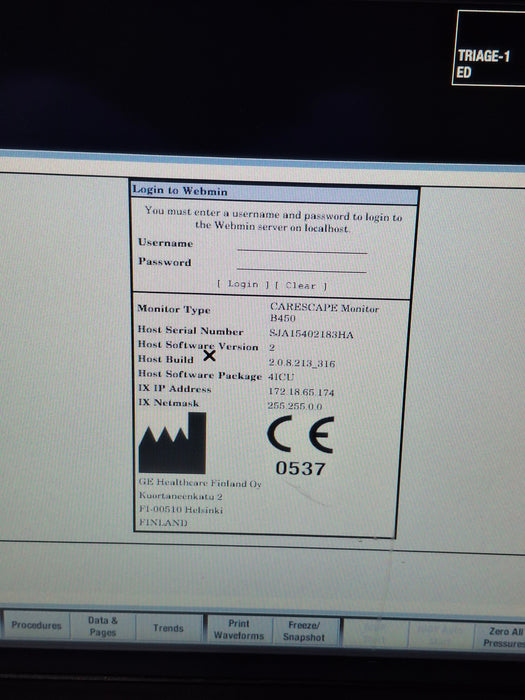This screenshot has width=525, height=700.
Task: Click GE Healthcare Finland Oy text
Action: point(200,483)
